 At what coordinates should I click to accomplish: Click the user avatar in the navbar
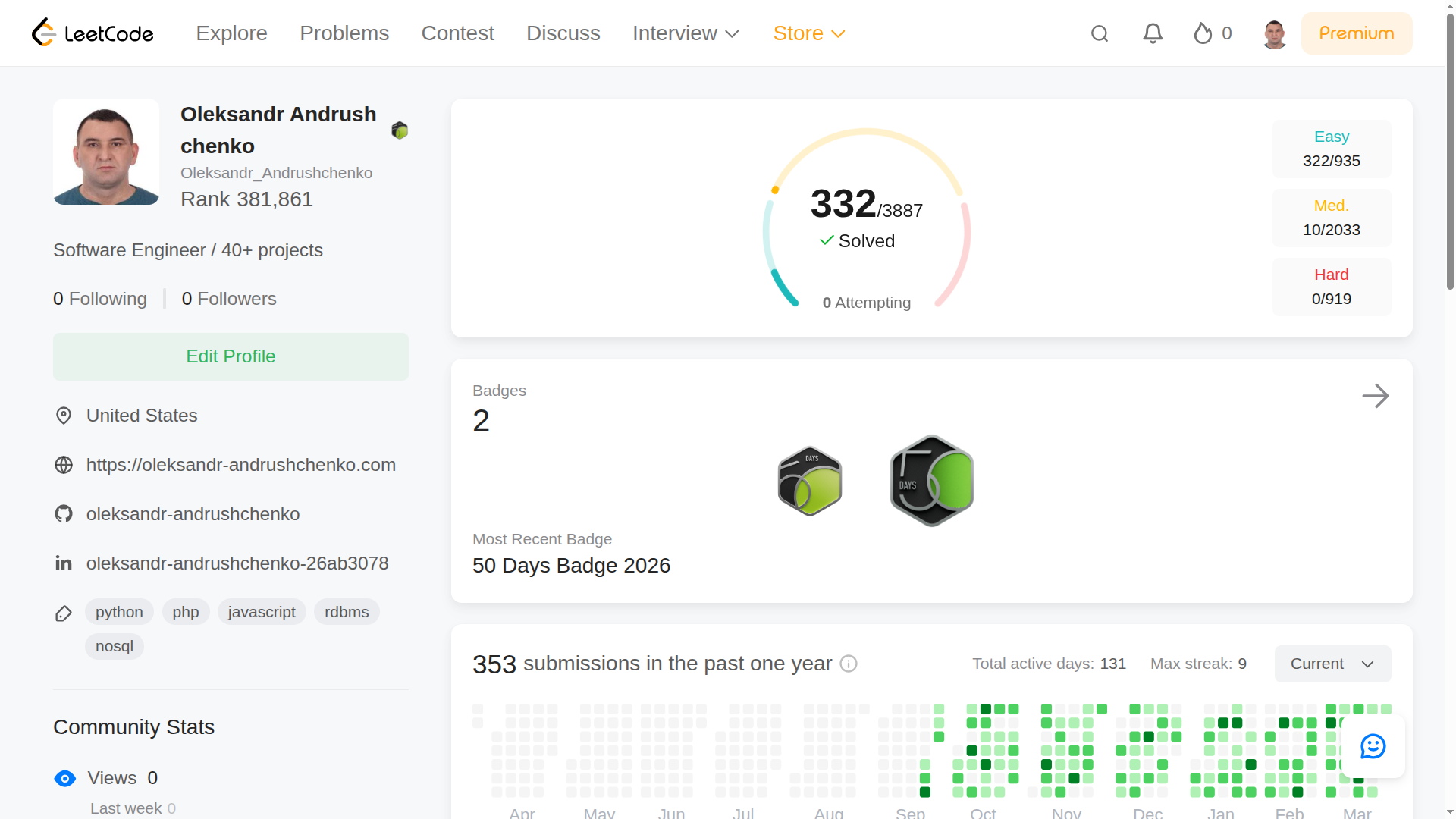(x=1275, y=34)
